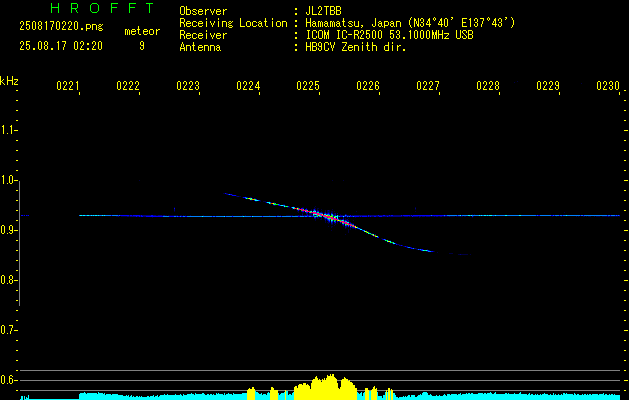Click the 0229 time marker

click(548, 86)
